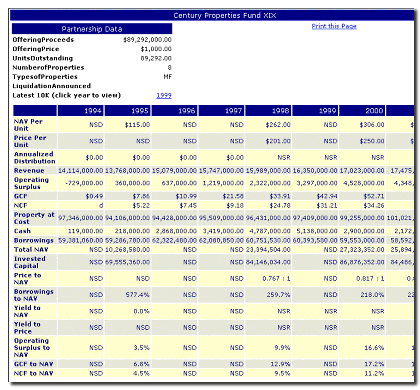Select the 2000 column header
Screen dimensions: 420x390
pos(362,111)
